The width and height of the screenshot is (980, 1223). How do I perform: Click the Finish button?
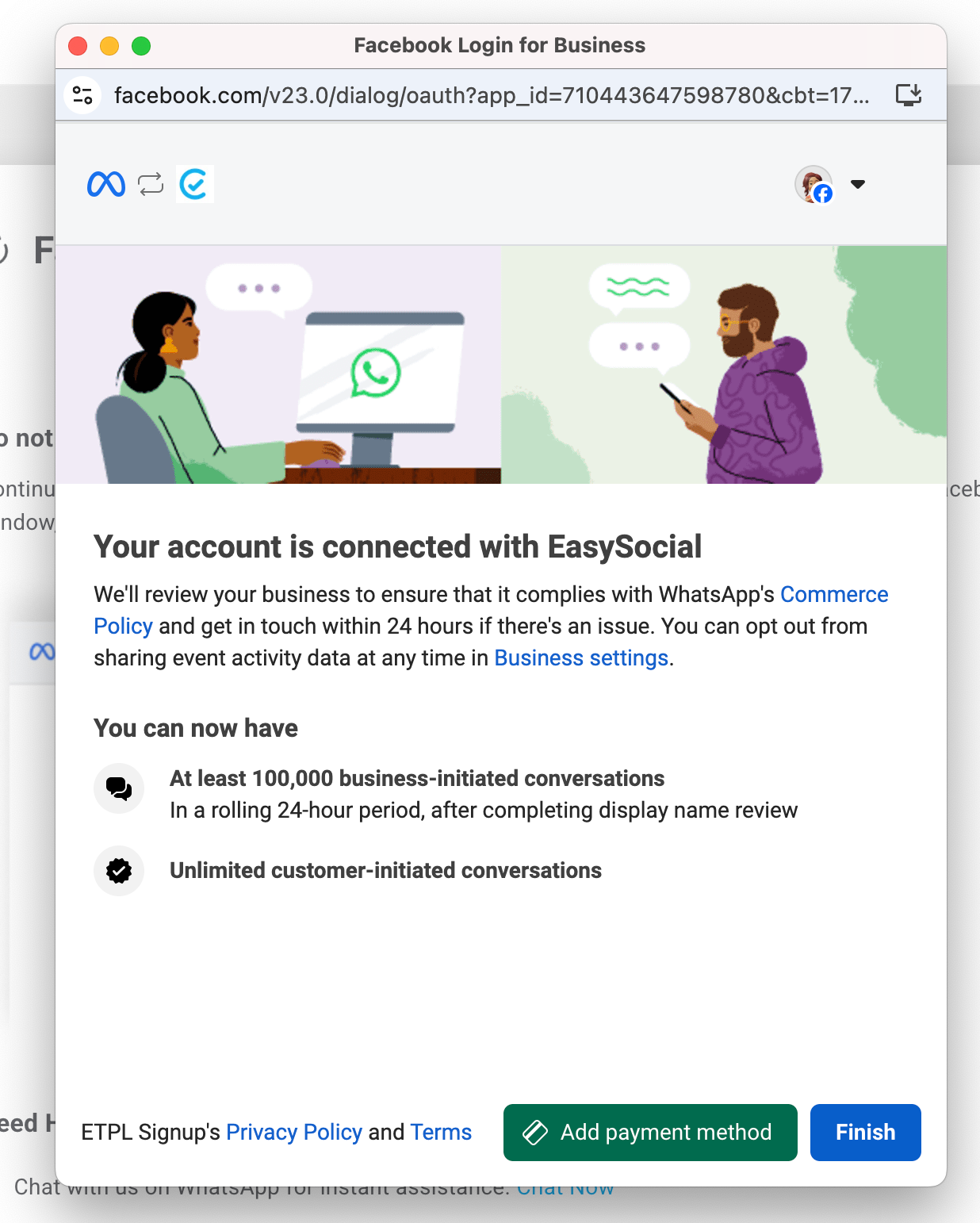pos(866,1133)
